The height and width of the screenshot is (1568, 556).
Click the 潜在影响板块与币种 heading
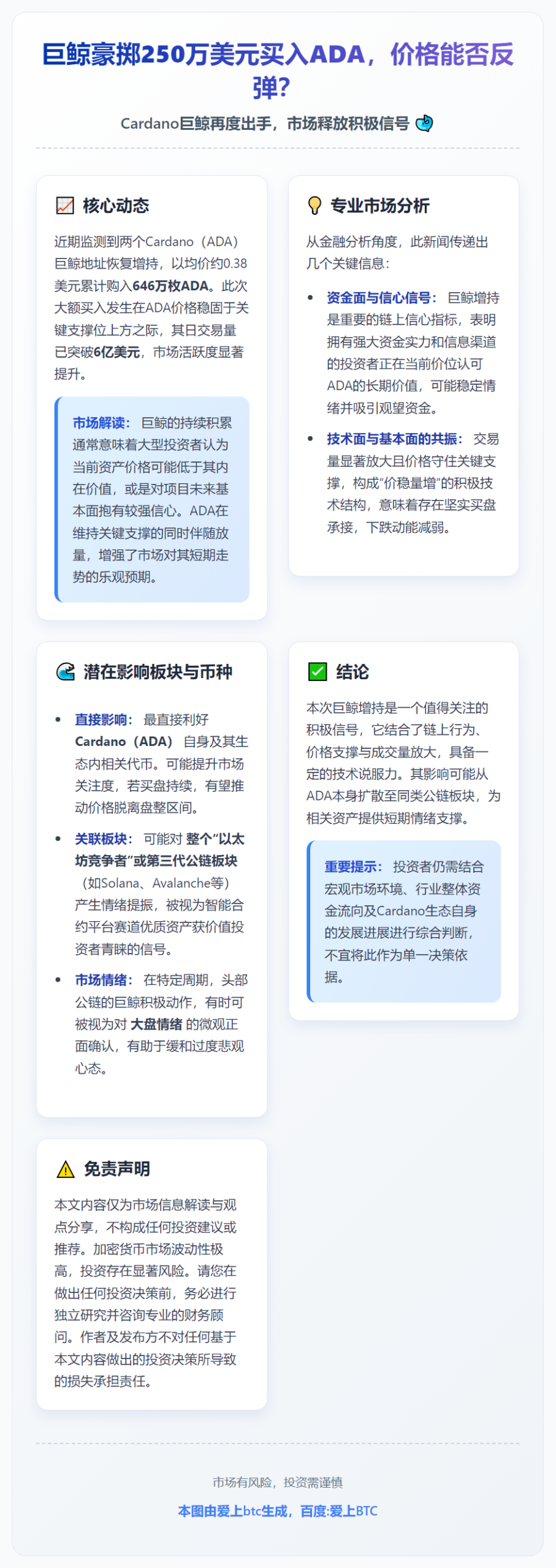pyautogui.click(x=158, y=671)
